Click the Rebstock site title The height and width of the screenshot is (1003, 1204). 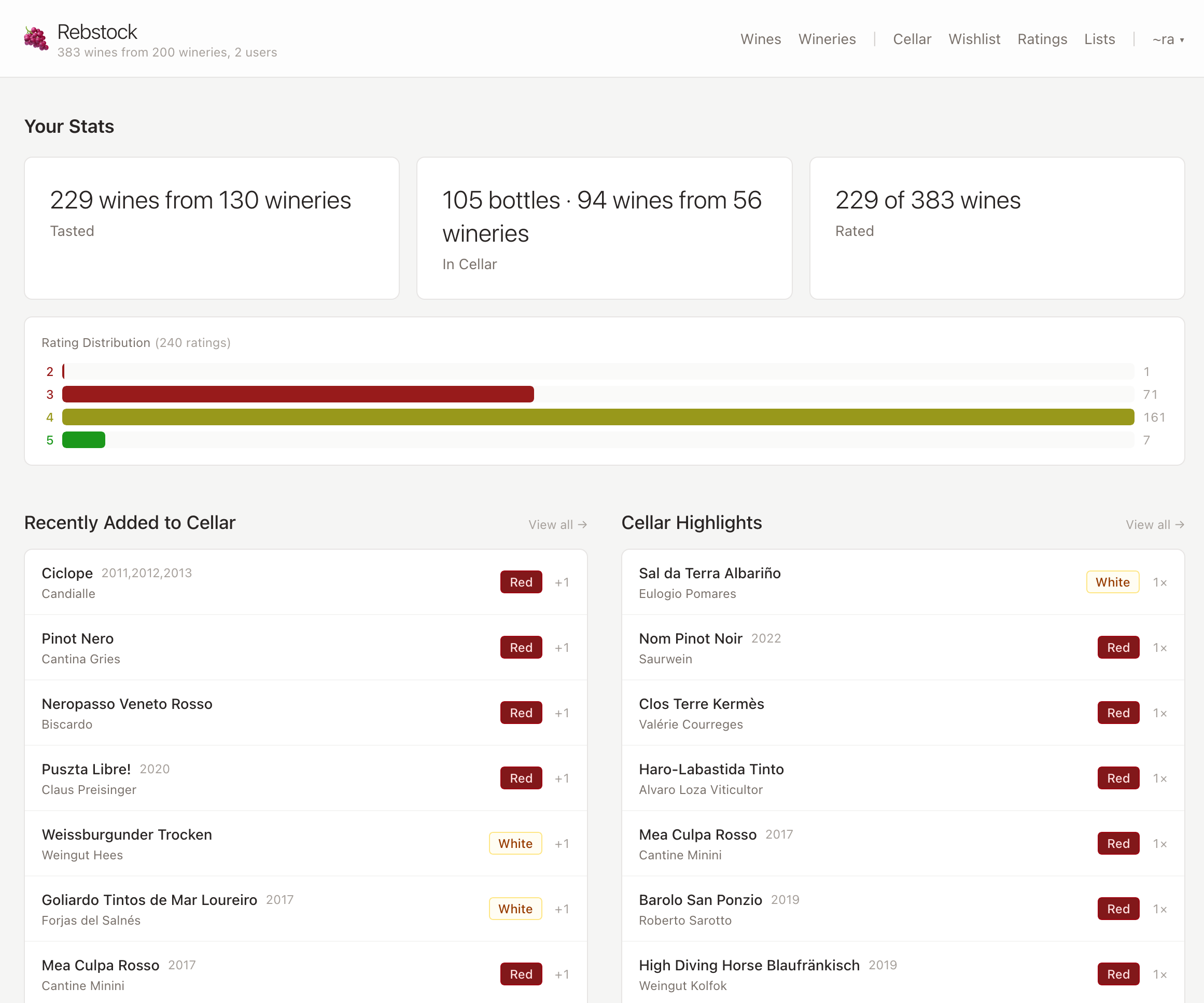coord(97,32)
